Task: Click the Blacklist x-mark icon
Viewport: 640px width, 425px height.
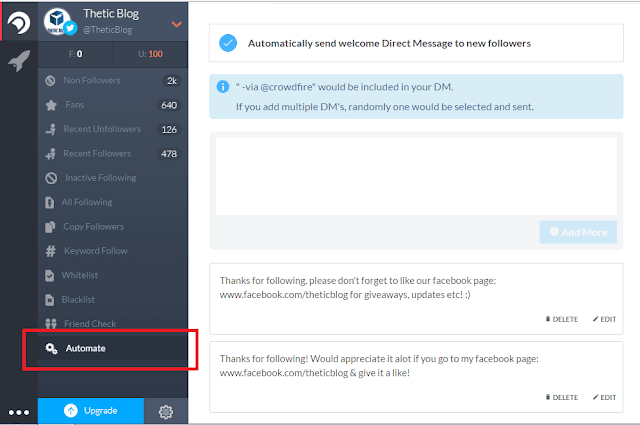Action: 49,300
